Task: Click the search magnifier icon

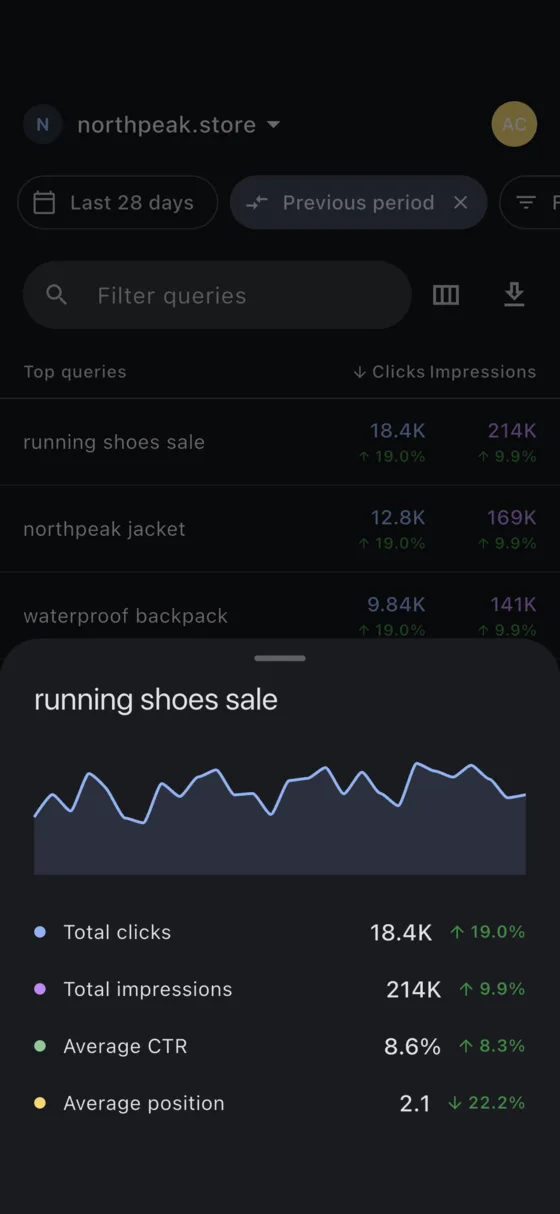Action: pos(57,295)
